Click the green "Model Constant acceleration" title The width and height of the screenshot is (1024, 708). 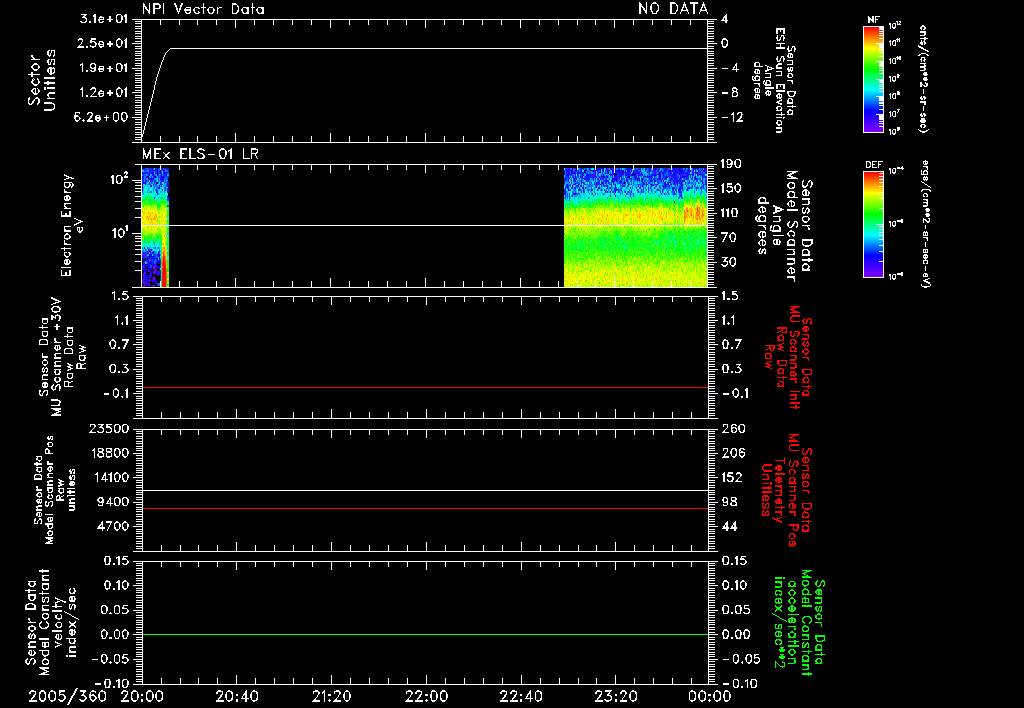[798, 622]
